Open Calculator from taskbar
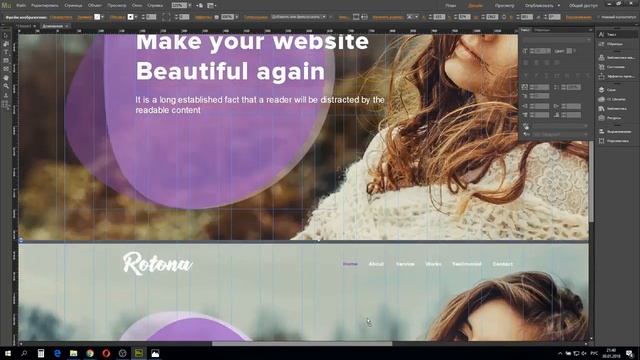 point(41,353)
